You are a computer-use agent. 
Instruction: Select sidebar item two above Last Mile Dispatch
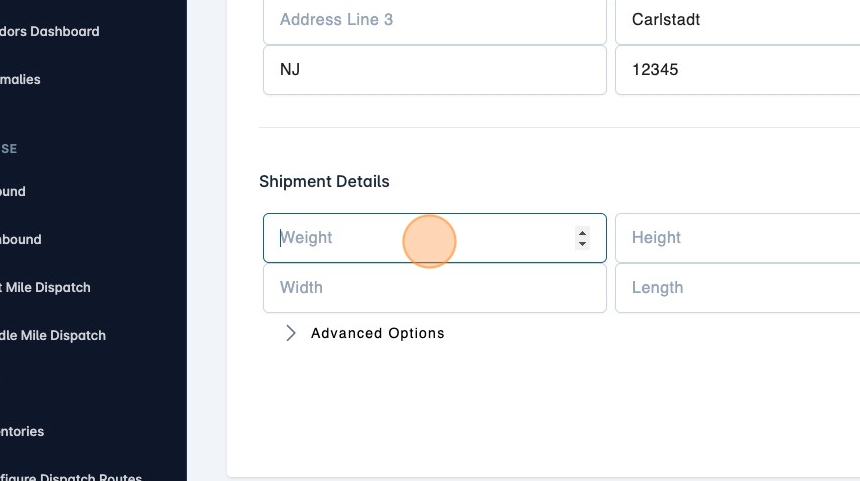pos(13,191)
